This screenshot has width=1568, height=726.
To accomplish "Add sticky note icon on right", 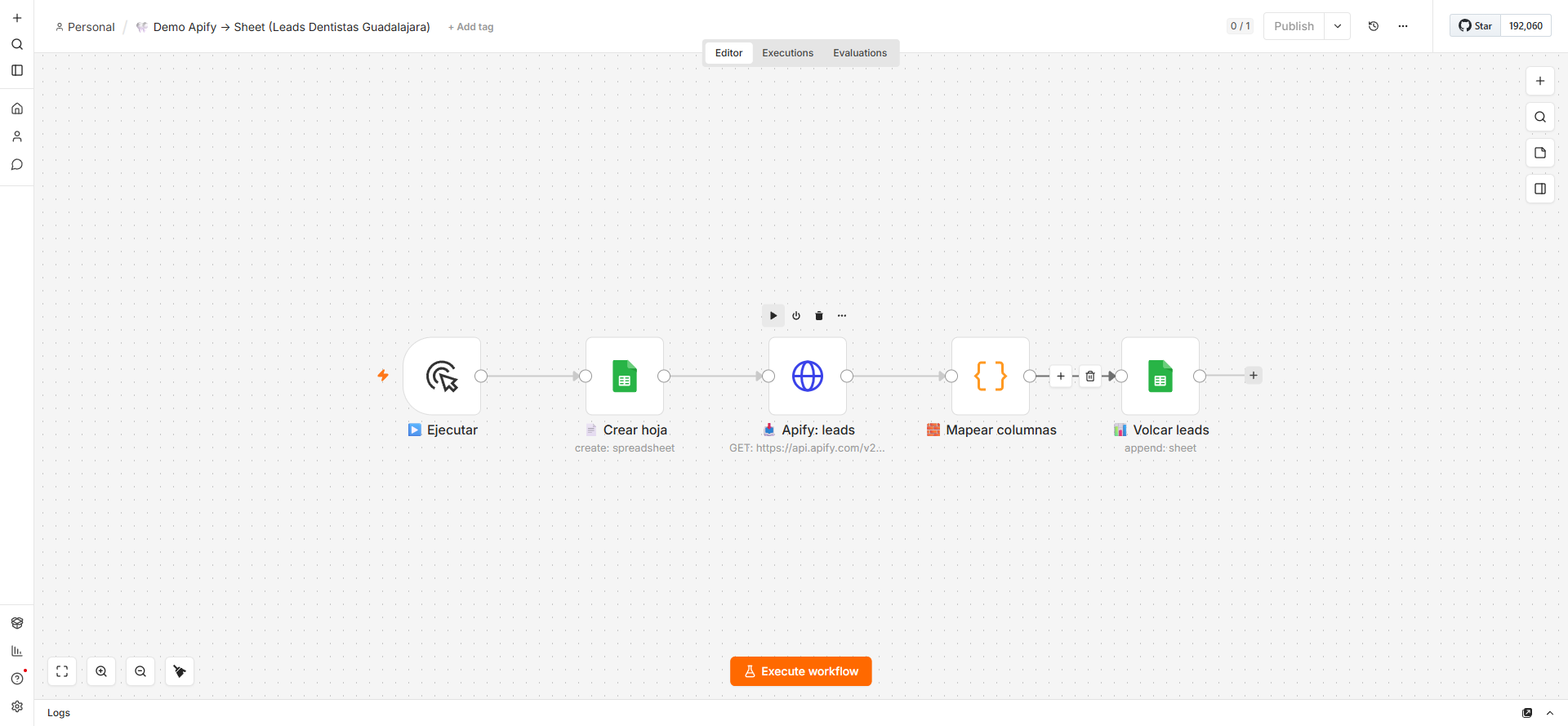I will pos(1540,153).
